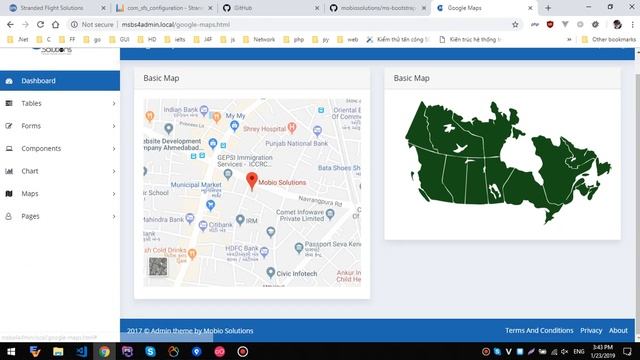Screen dimensions: 640x360
Task: Open the Privacy footer link
Action: (x=591, y=331)
